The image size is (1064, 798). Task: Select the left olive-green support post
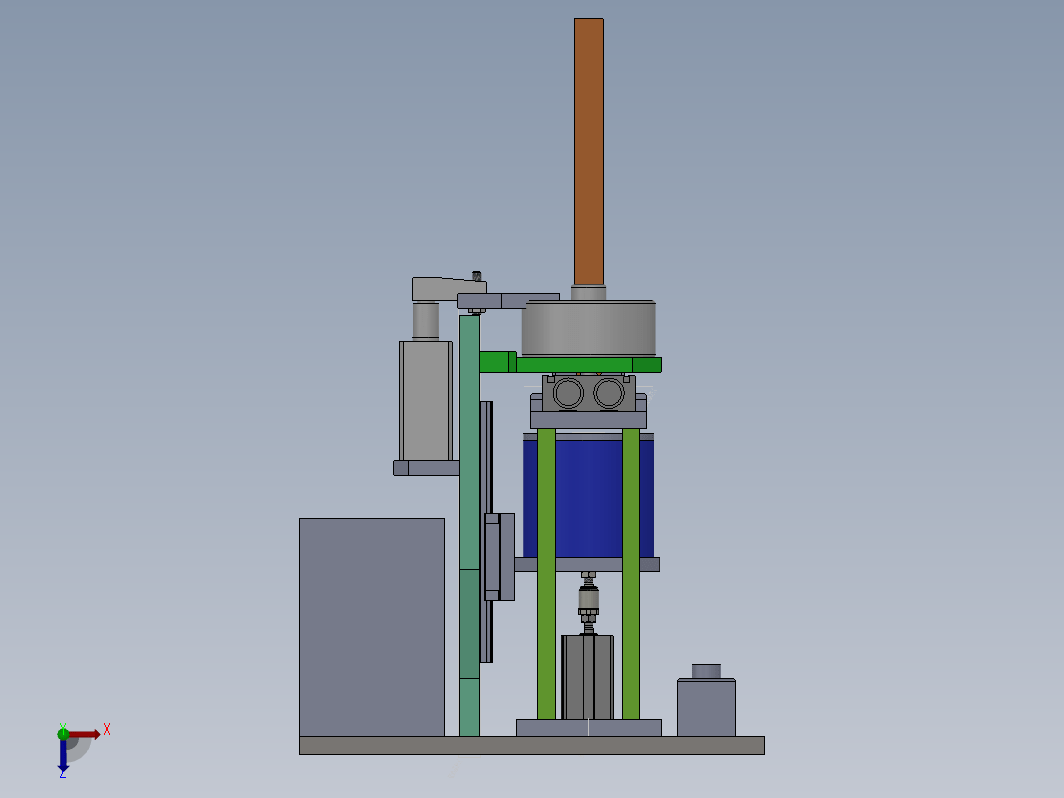click(546, 573)
